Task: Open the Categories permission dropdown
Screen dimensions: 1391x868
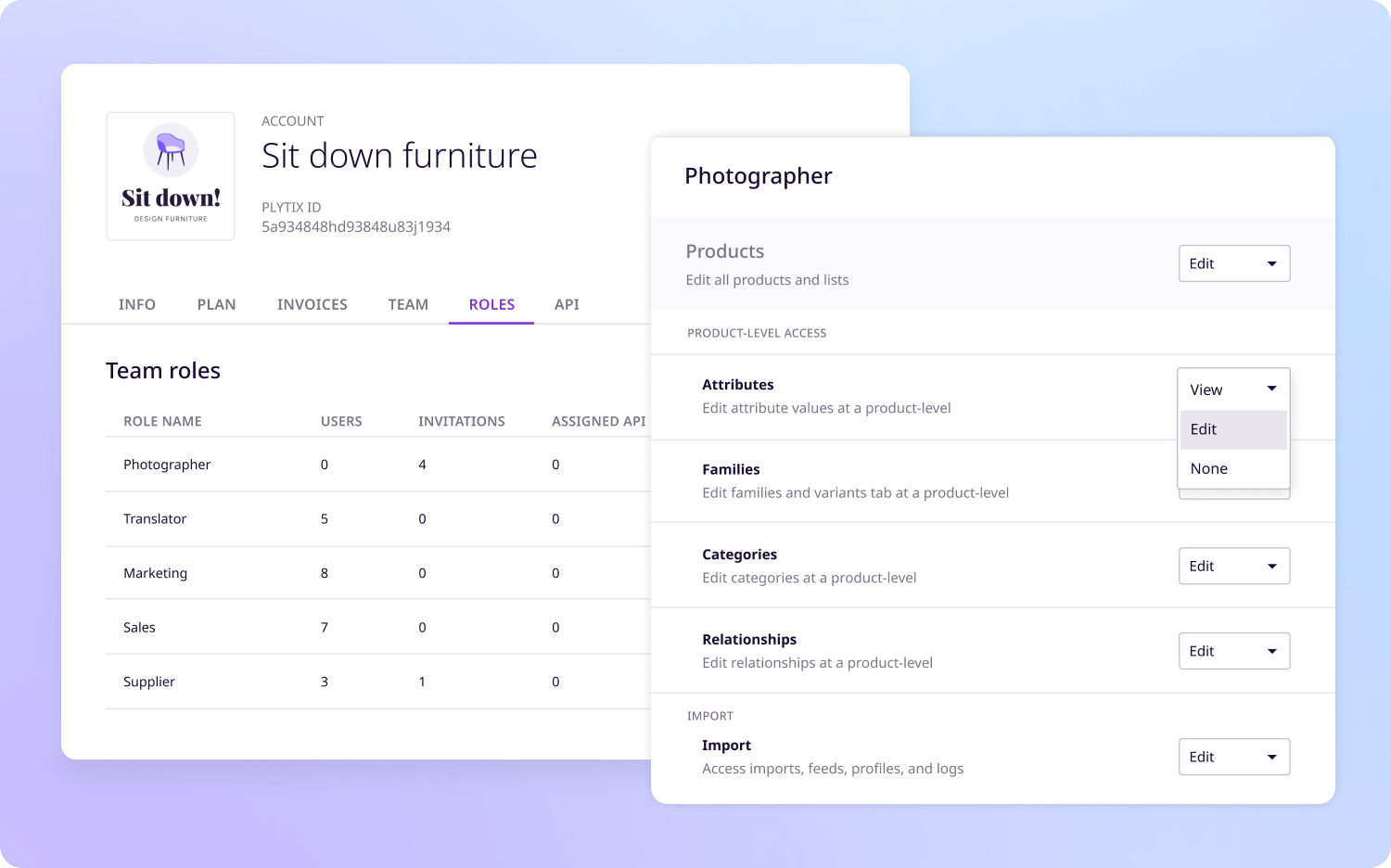Action: click(x=1233, y=566)
